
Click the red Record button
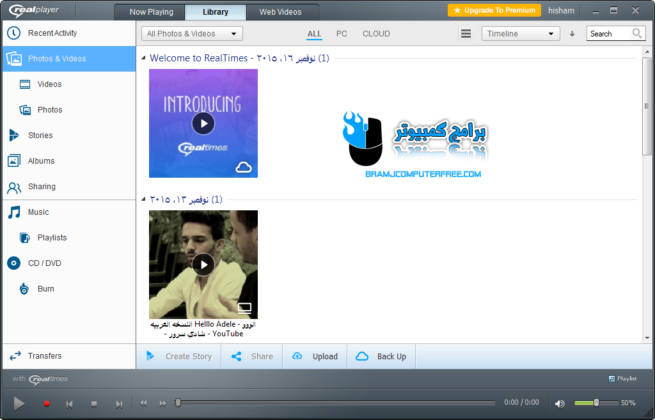pos(47,404)
